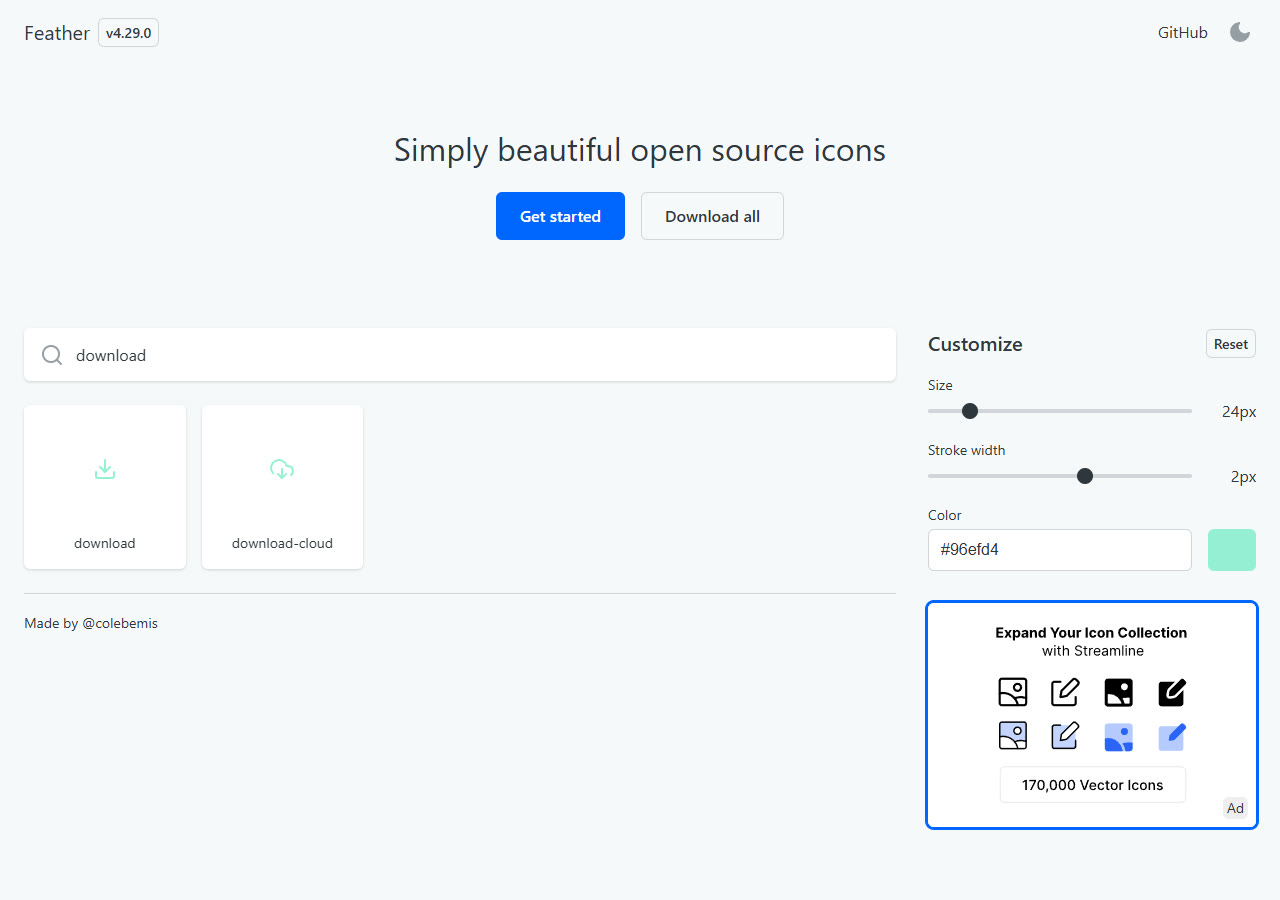Screen dimensions: 1280x900
Task: Click the Get started button
Action: (x=560, y=216)
